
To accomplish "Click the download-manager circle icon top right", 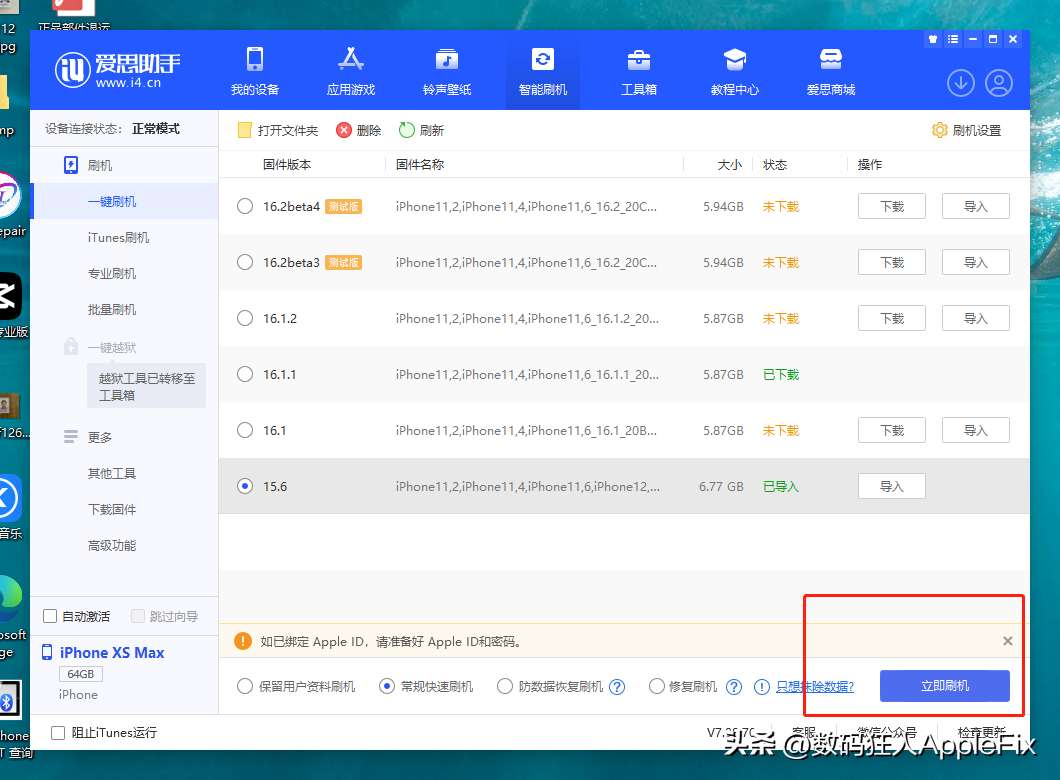I will coord(960,83).
